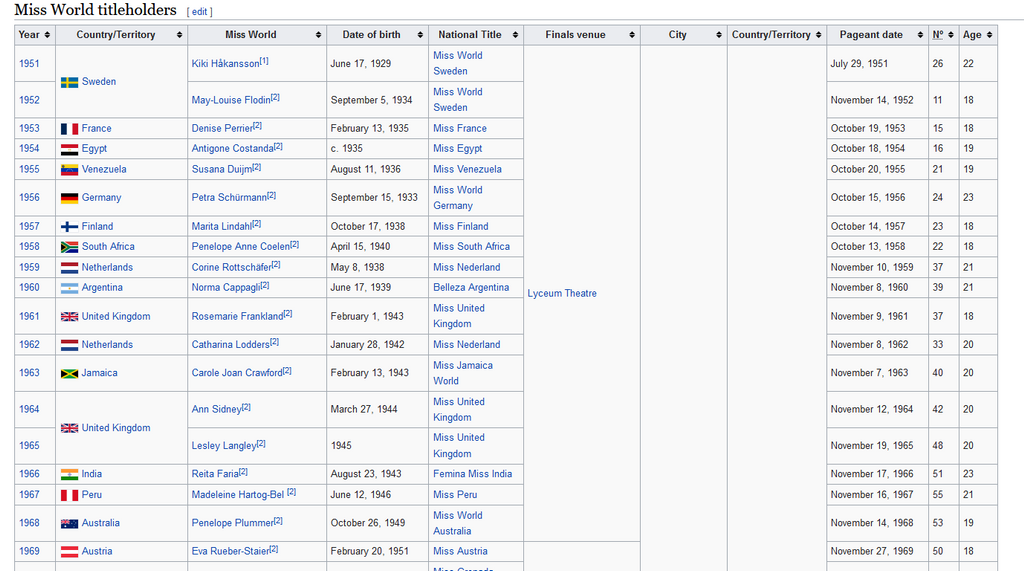
Task: Open Femina Miss India link
Action: point(472,474)
